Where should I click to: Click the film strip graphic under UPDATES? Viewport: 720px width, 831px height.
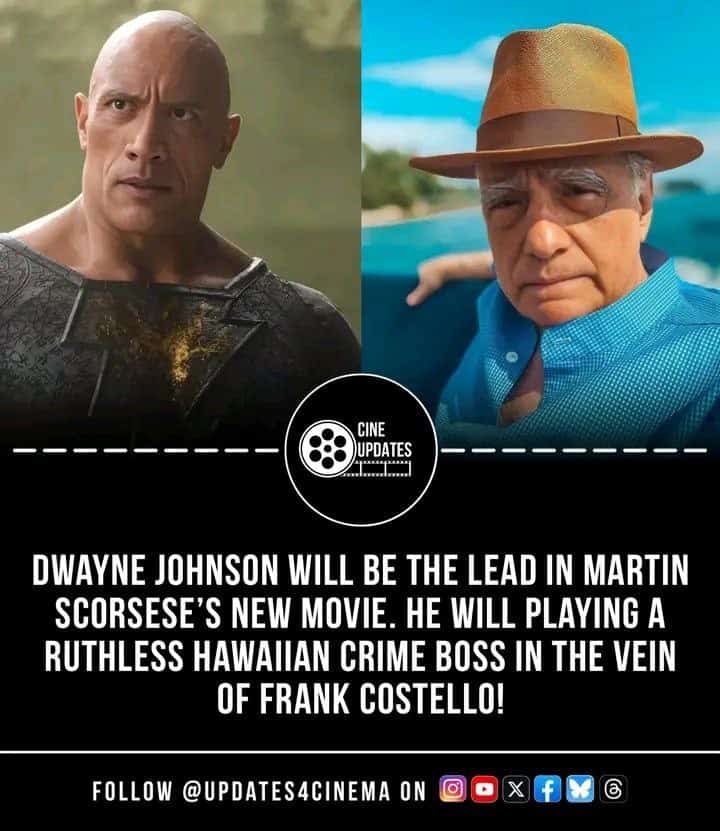[x=377, y=468]
